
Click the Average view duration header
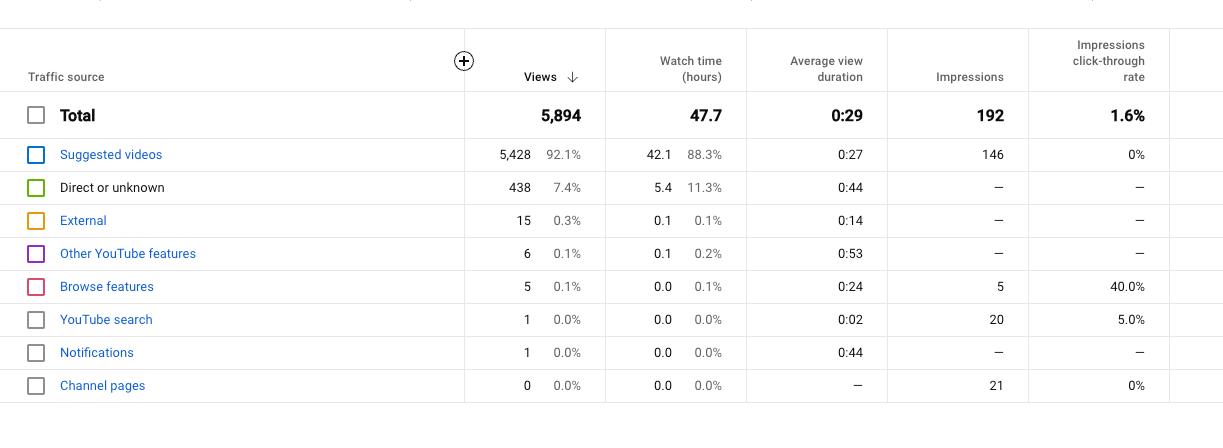826,69
